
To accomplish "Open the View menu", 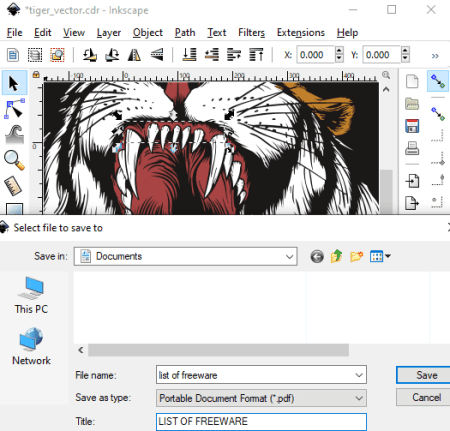I will [74, 33].
